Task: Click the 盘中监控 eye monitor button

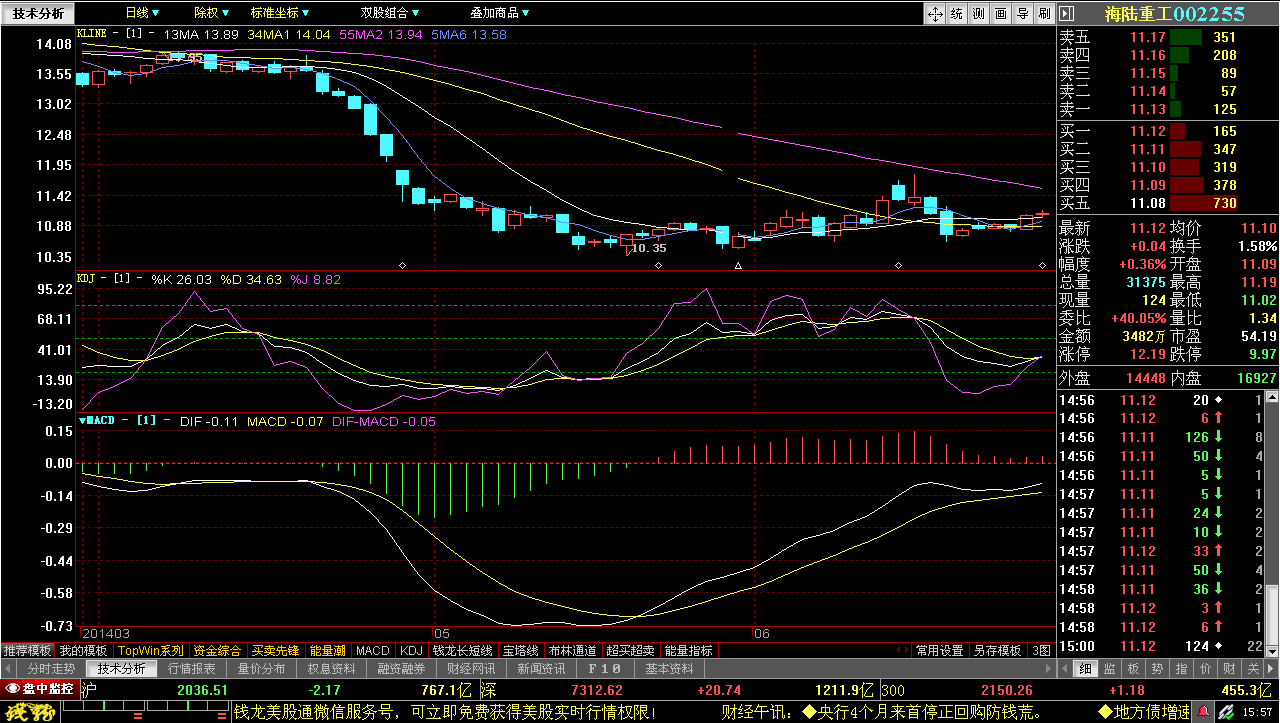Action: pyautogui.click(x=40, y=688)
